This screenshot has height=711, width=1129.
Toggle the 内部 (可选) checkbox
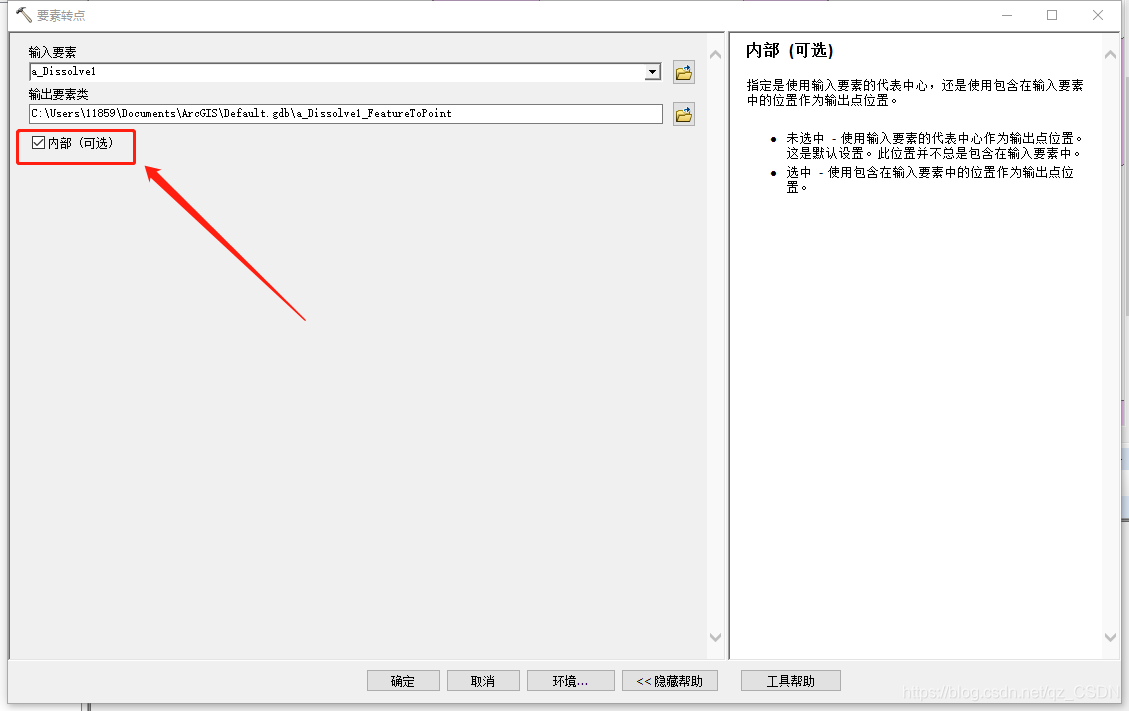point(39,143)
